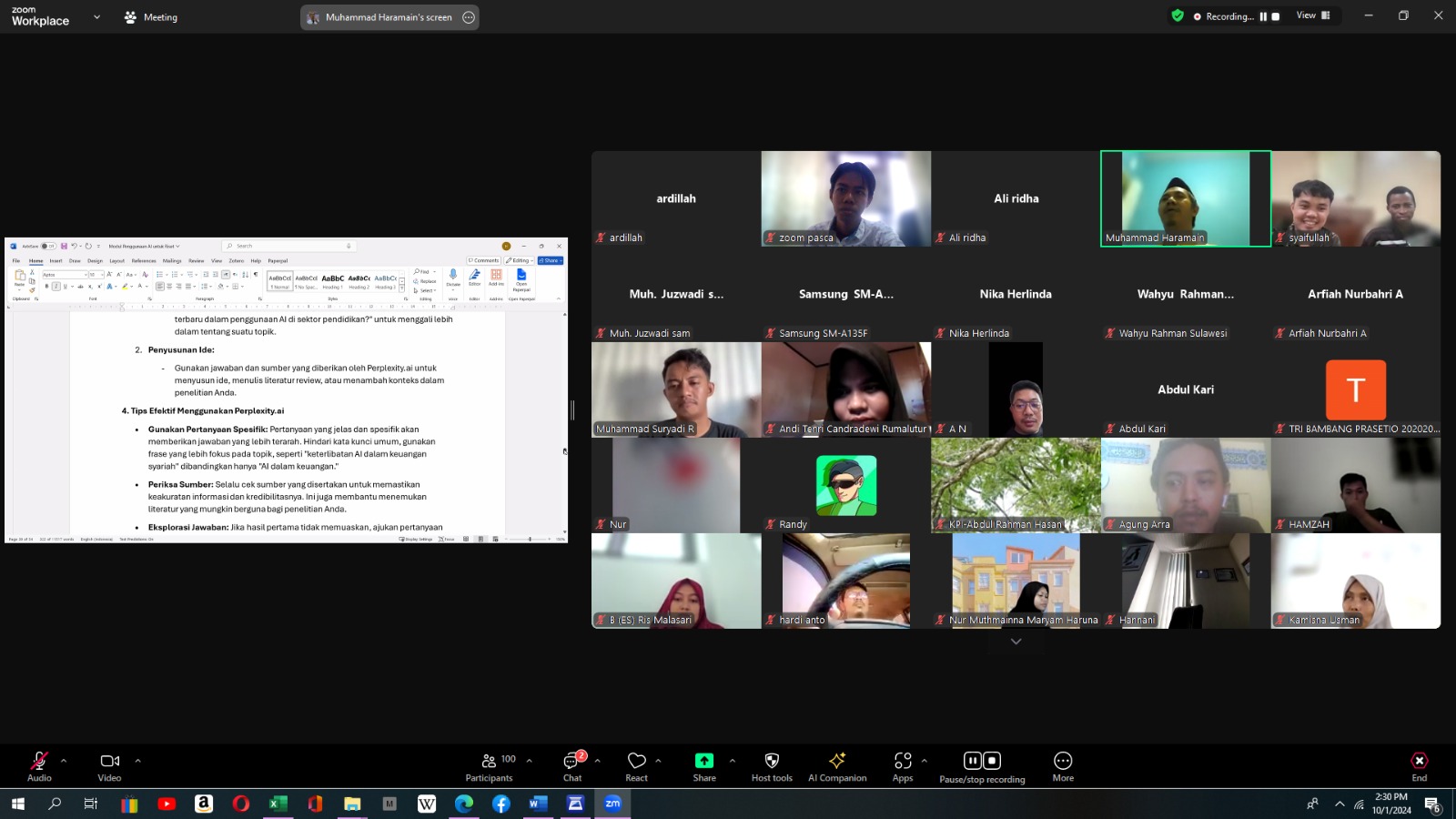Pause or stop the recording in toolbar

point(982,766)
